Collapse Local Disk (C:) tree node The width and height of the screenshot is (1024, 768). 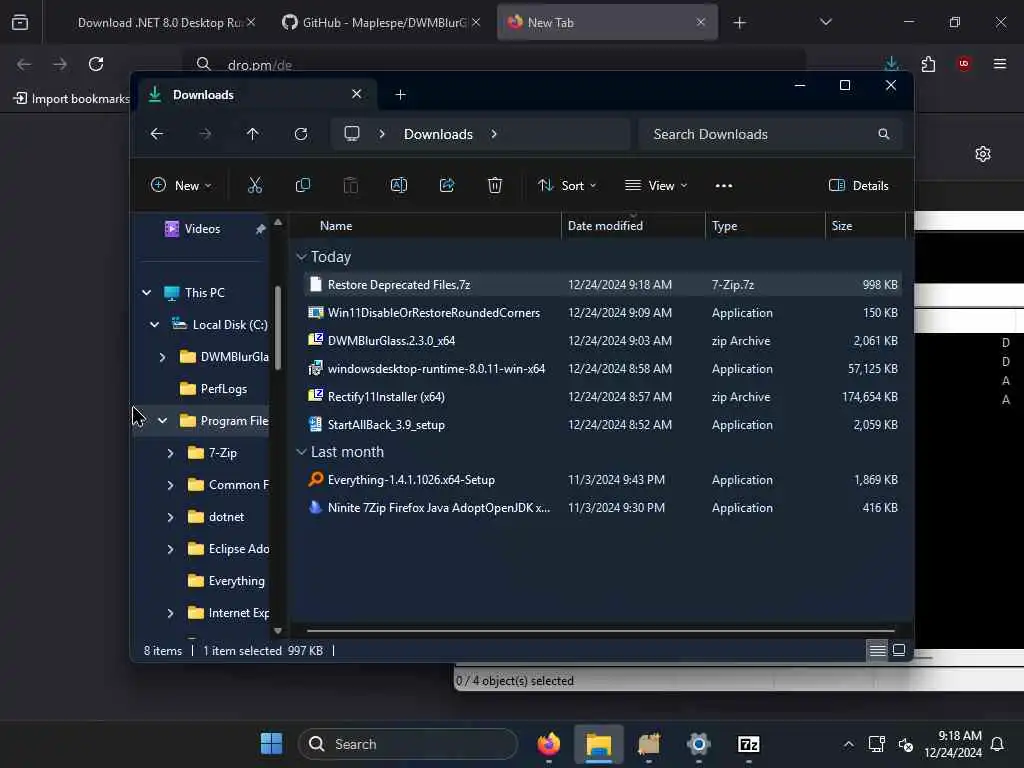point(155,325)
